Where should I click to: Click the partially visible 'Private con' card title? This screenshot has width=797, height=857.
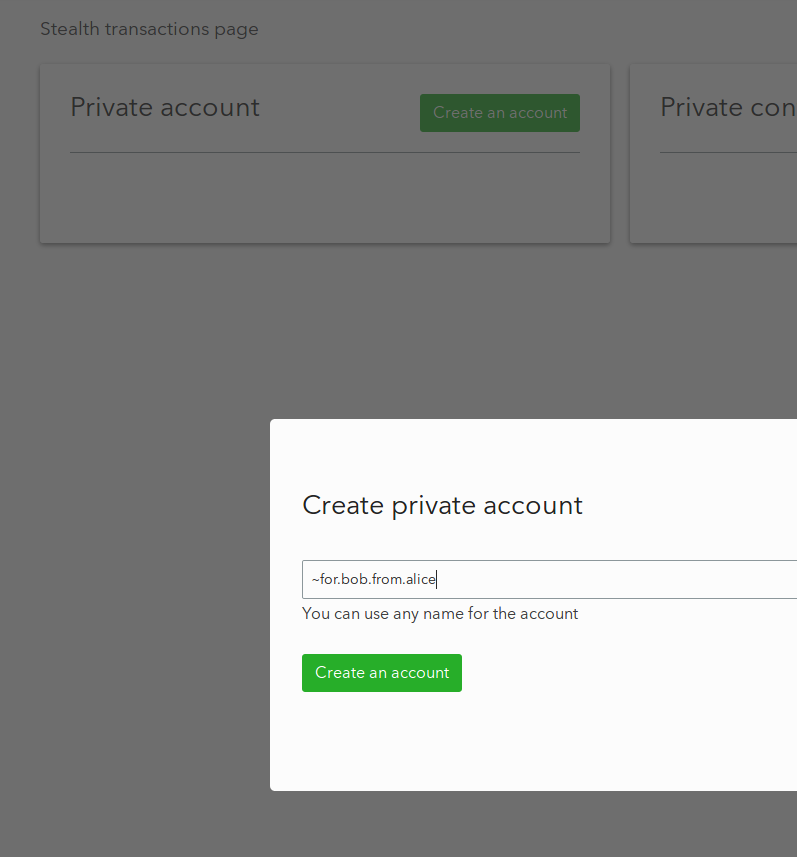pos(728,107)
